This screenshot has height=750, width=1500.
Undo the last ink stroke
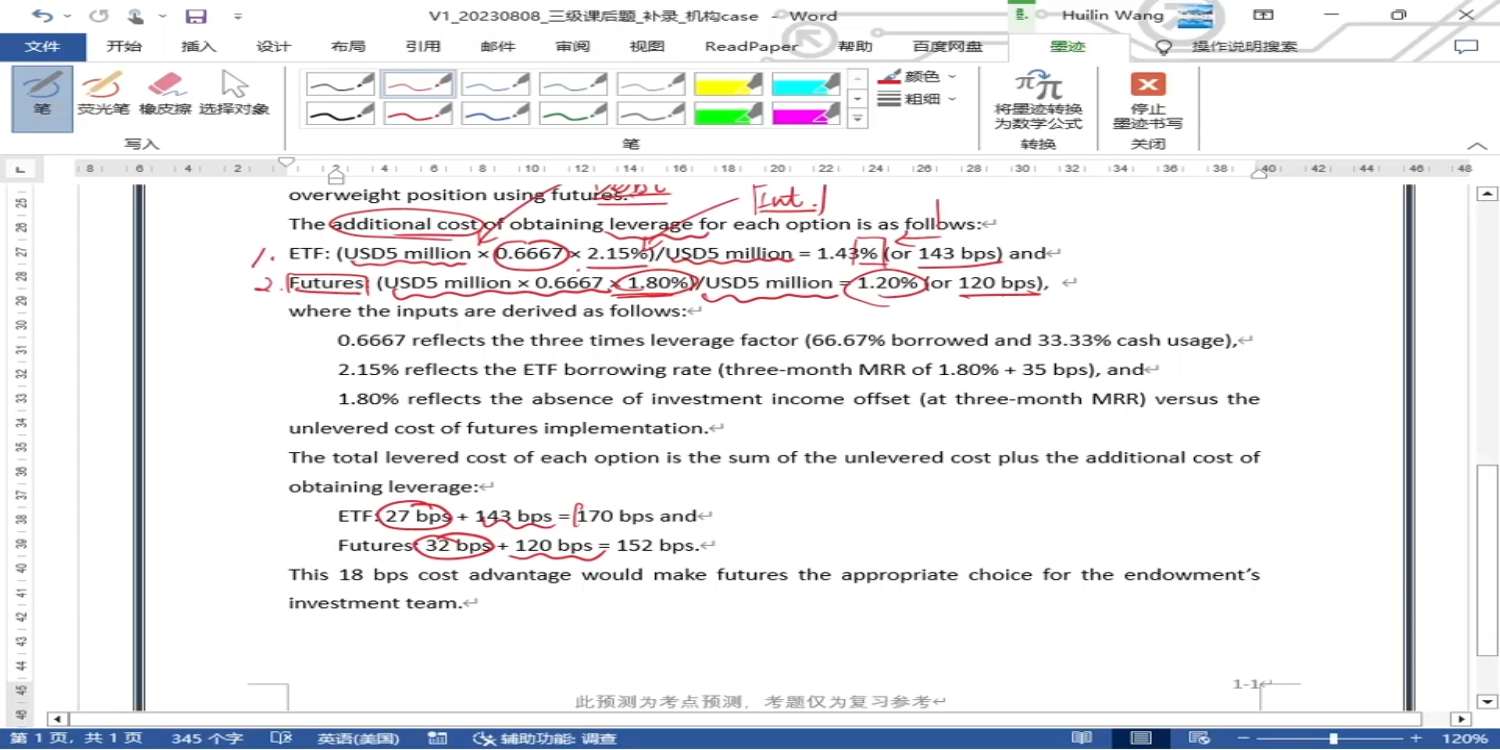[x=43, y=16]
